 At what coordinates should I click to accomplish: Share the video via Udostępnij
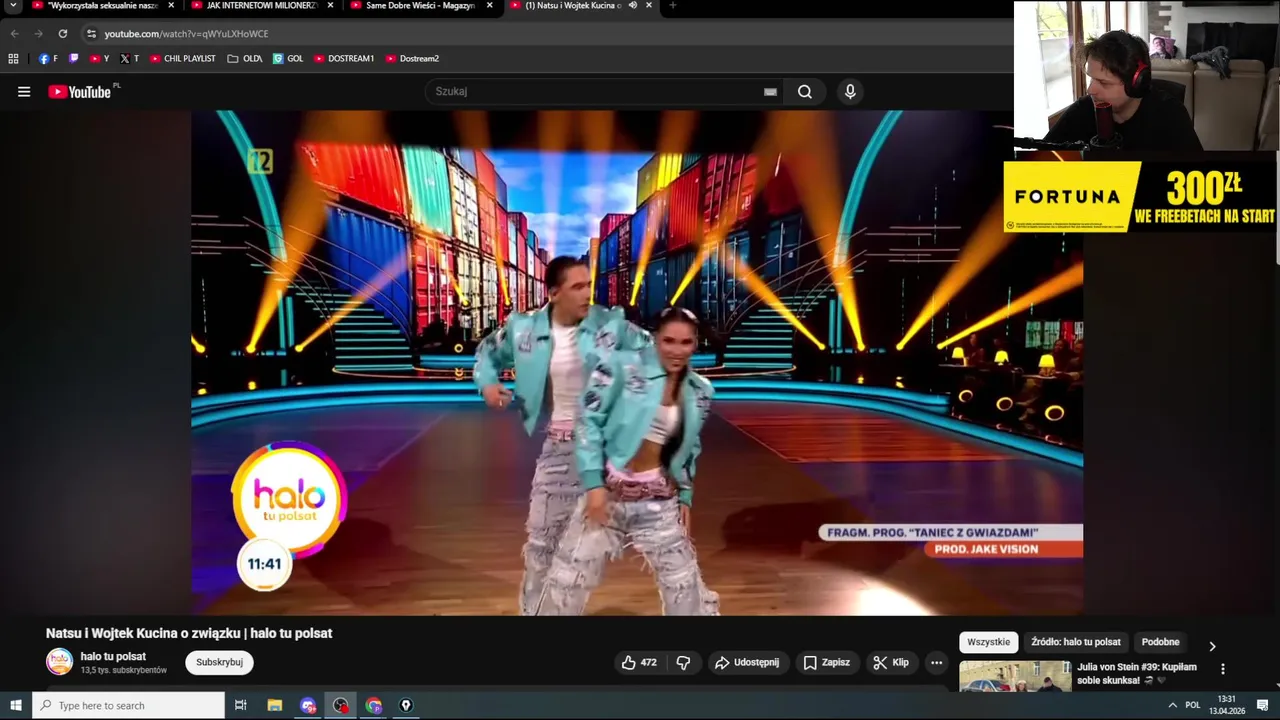747,662
